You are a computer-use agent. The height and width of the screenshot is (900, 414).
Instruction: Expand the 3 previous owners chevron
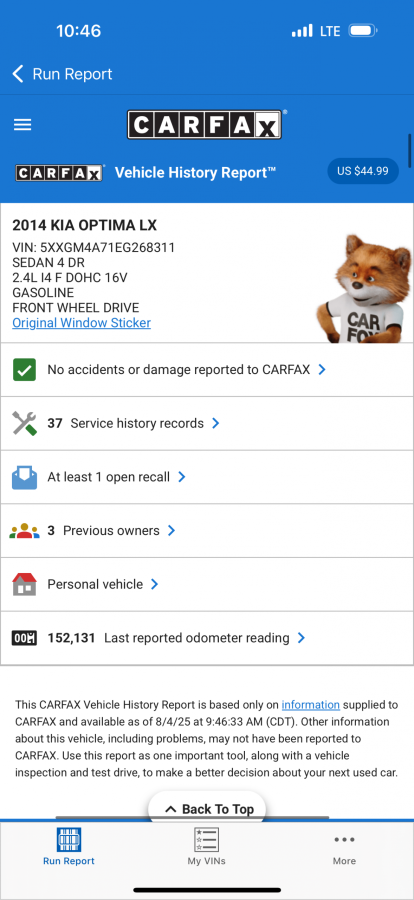pos(171,531)
